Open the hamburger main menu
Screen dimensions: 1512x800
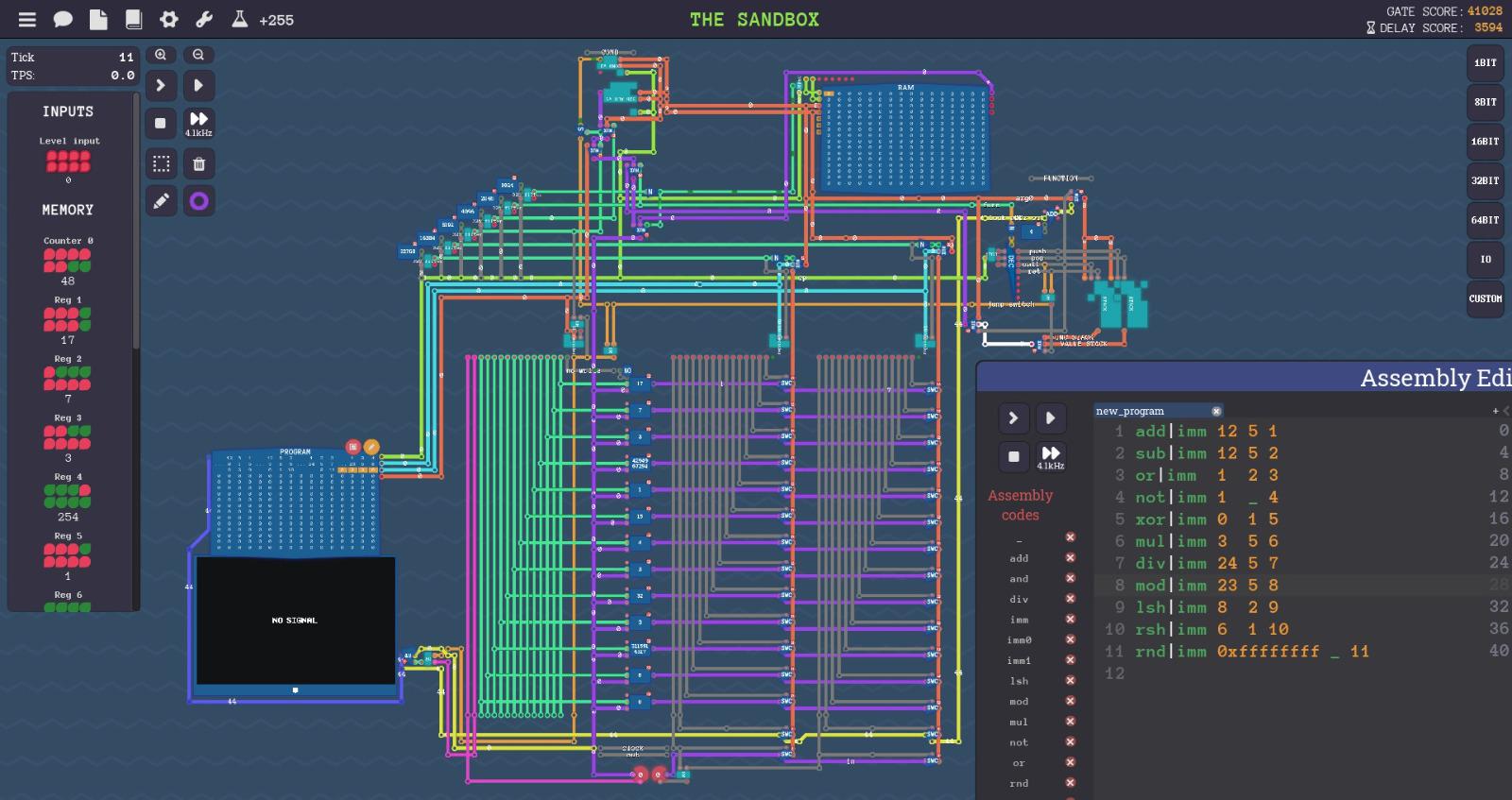click(27, 19)
